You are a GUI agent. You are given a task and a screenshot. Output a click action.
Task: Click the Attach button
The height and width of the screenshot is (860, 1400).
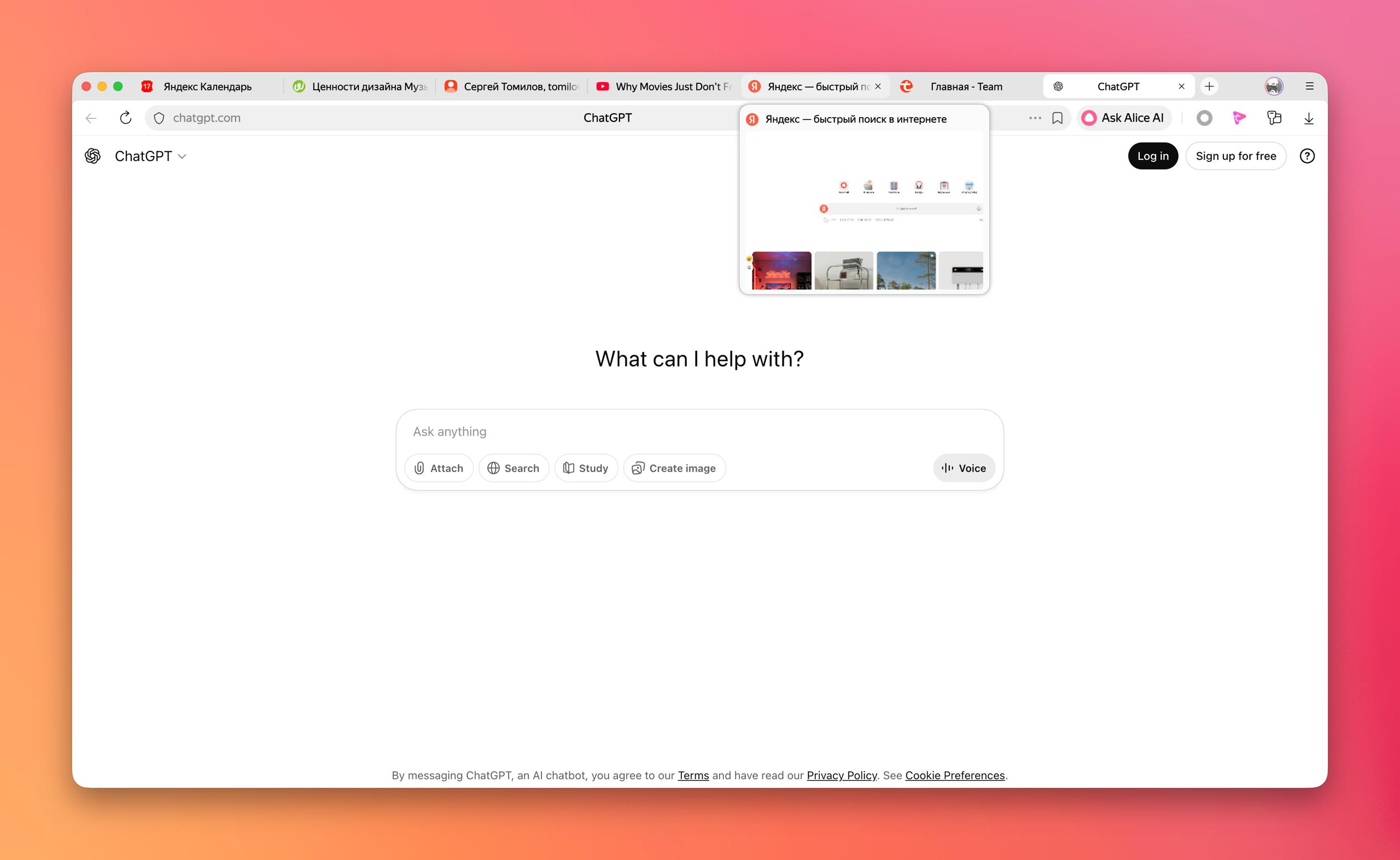pyautogui.click(x=438, y=468)
